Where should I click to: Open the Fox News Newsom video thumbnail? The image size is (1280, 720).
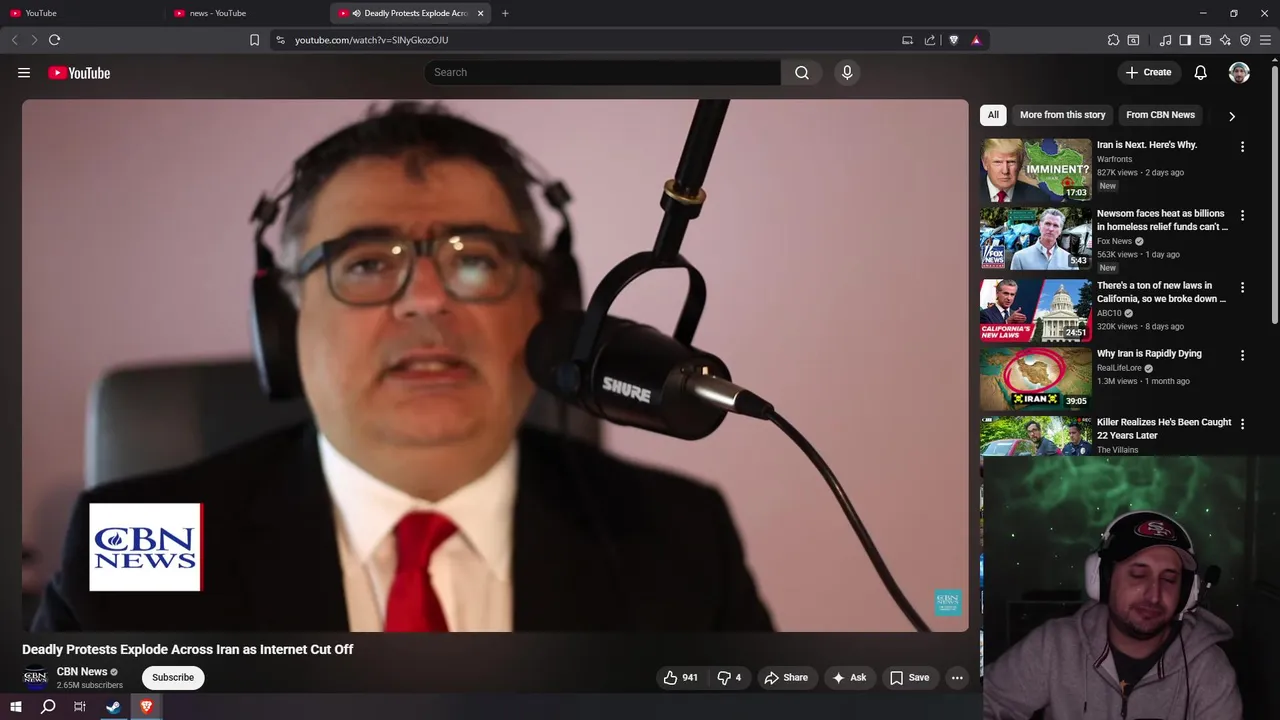(1036, 239)
